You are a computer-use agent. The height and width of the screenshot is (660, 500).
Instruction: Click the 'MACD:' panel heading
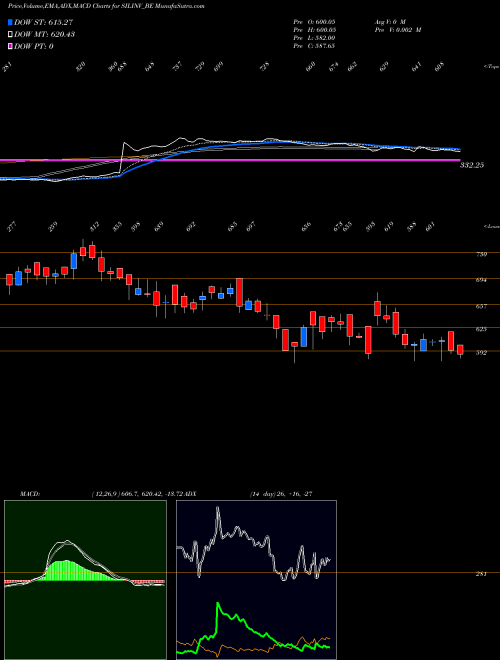(29, 494)
